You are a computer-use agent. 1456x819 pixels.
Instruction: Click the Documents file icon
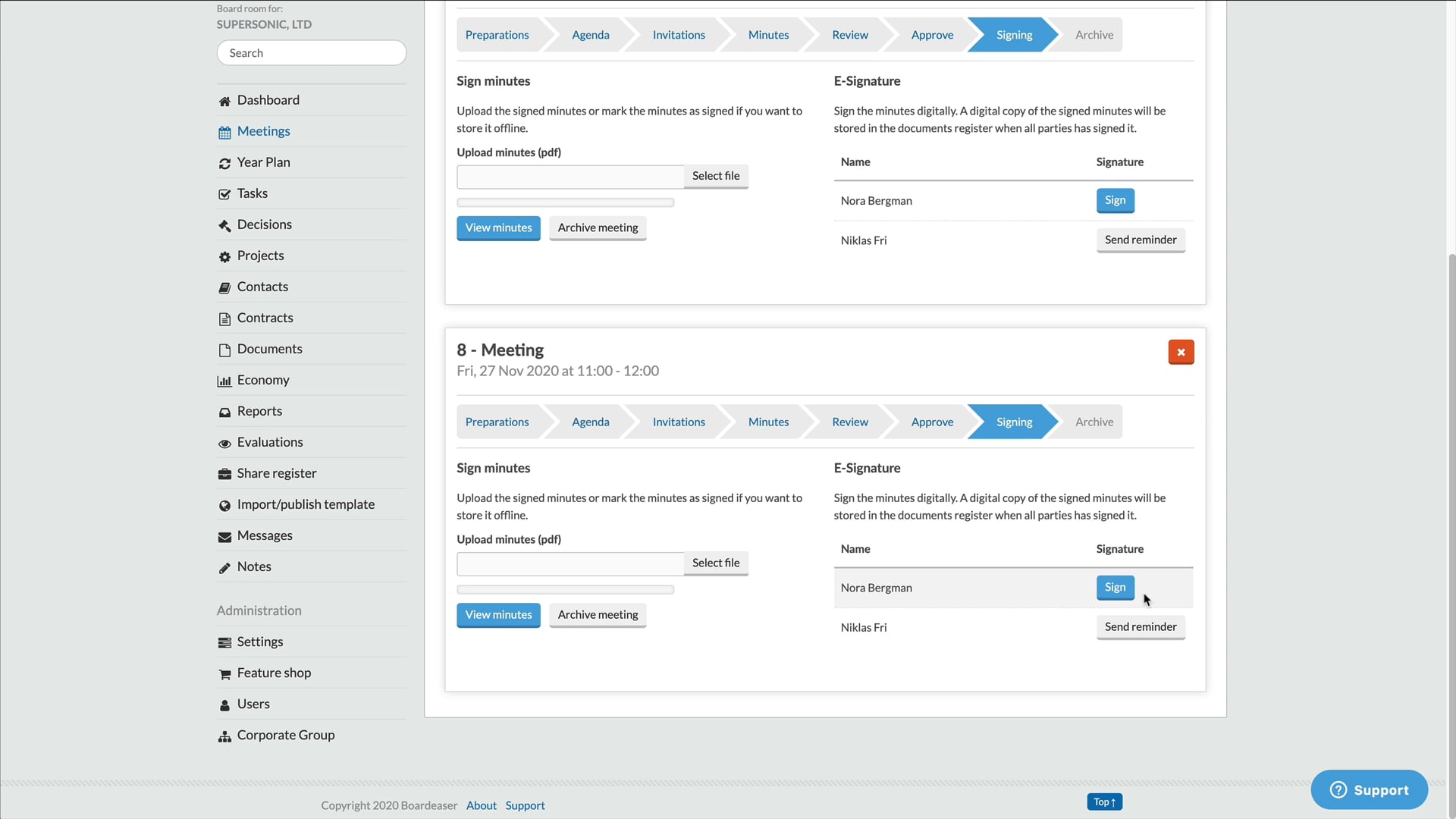224,350
